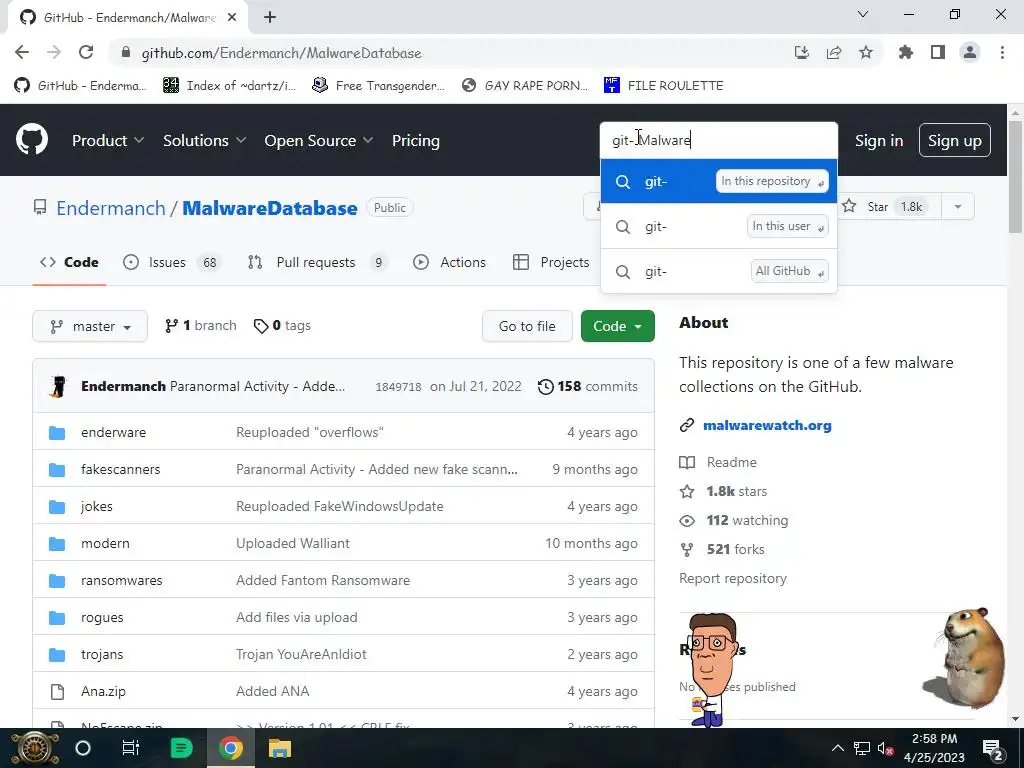Open the Cortana circle icon in taskbar
The image size is (1024, 768).
(x=83, y=748)
